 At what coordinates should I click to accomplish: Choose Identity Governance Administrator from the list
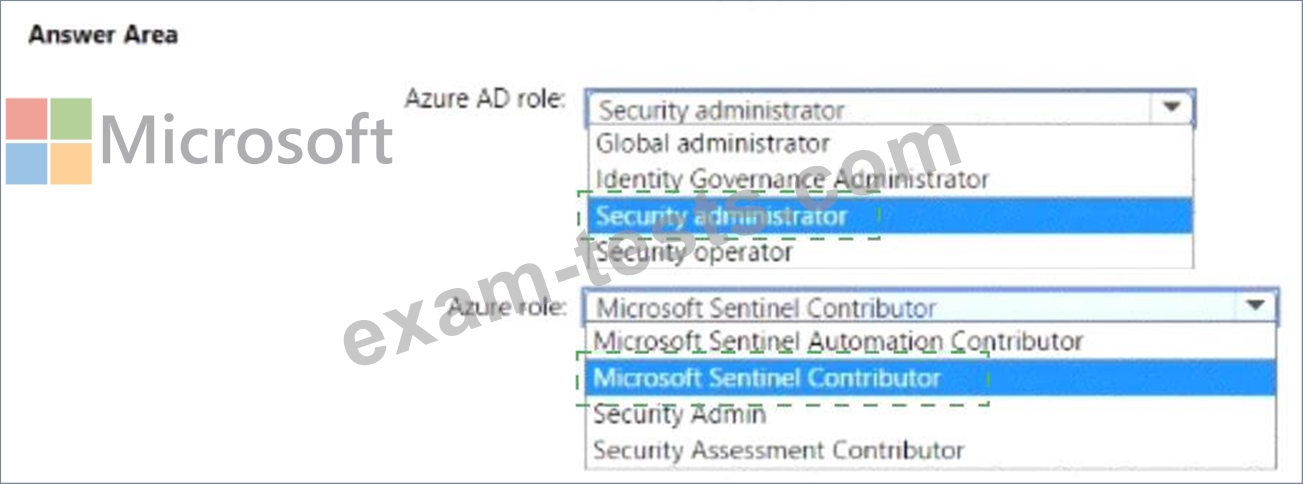click(792, 179)
